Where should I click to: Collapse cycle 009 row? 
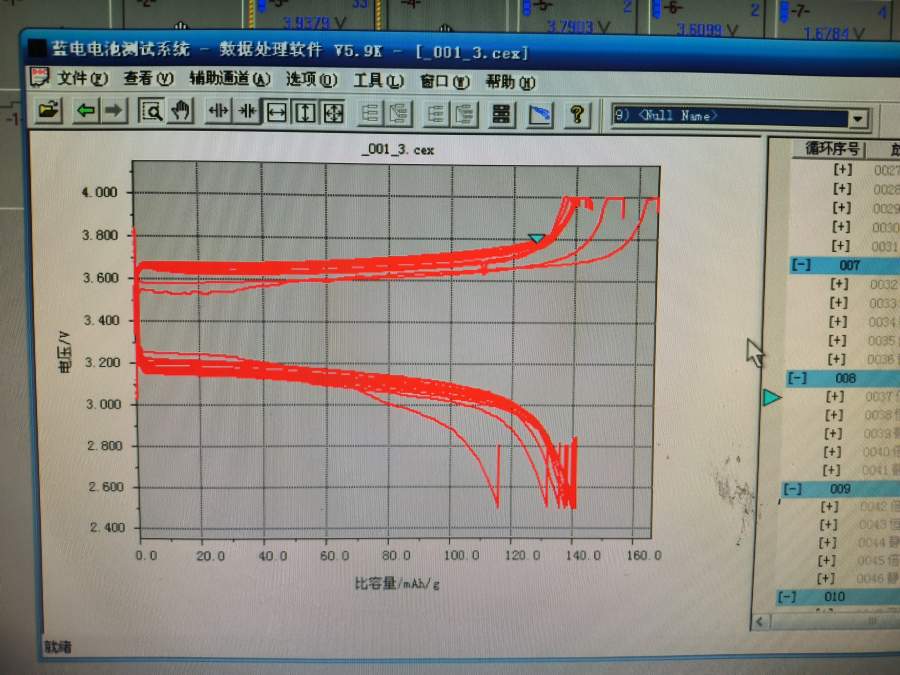click(793, 489)
